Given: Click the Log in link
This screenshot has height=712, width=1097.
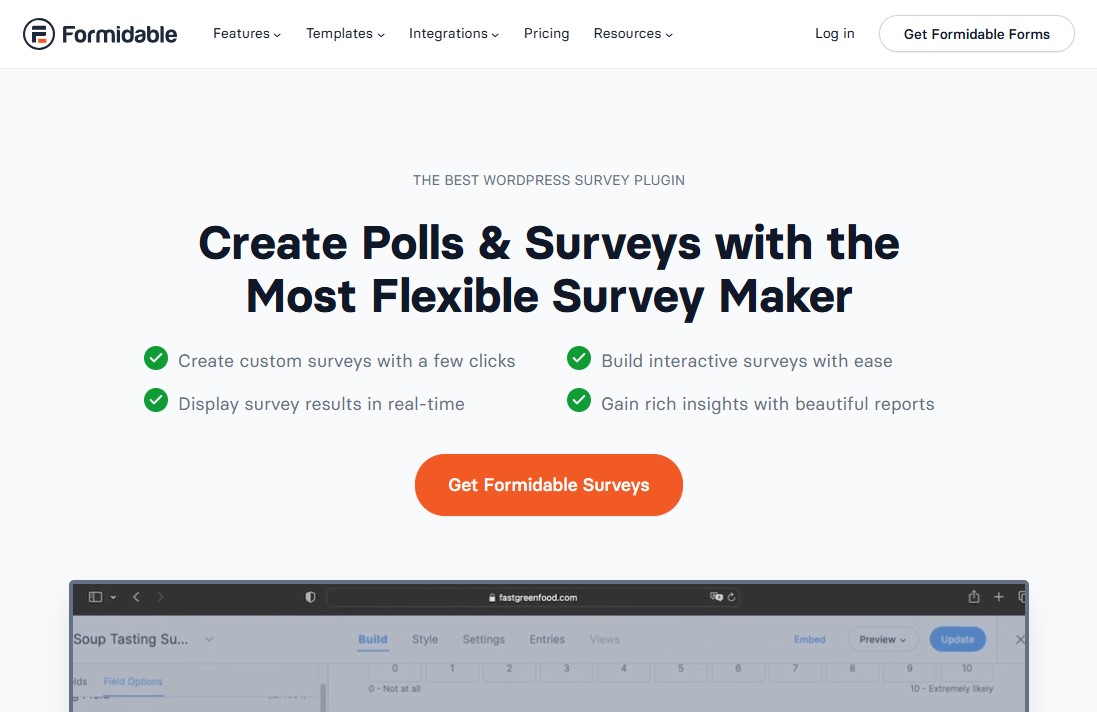Looking at the screenshot, I should click(x=834, y=33).
